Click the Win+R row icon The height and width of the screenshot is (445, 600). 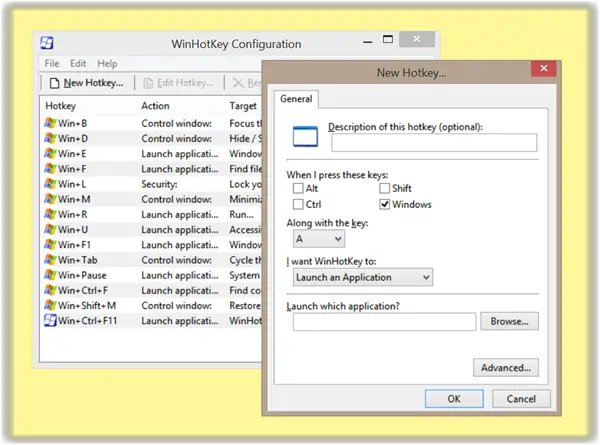pos(50,214)
